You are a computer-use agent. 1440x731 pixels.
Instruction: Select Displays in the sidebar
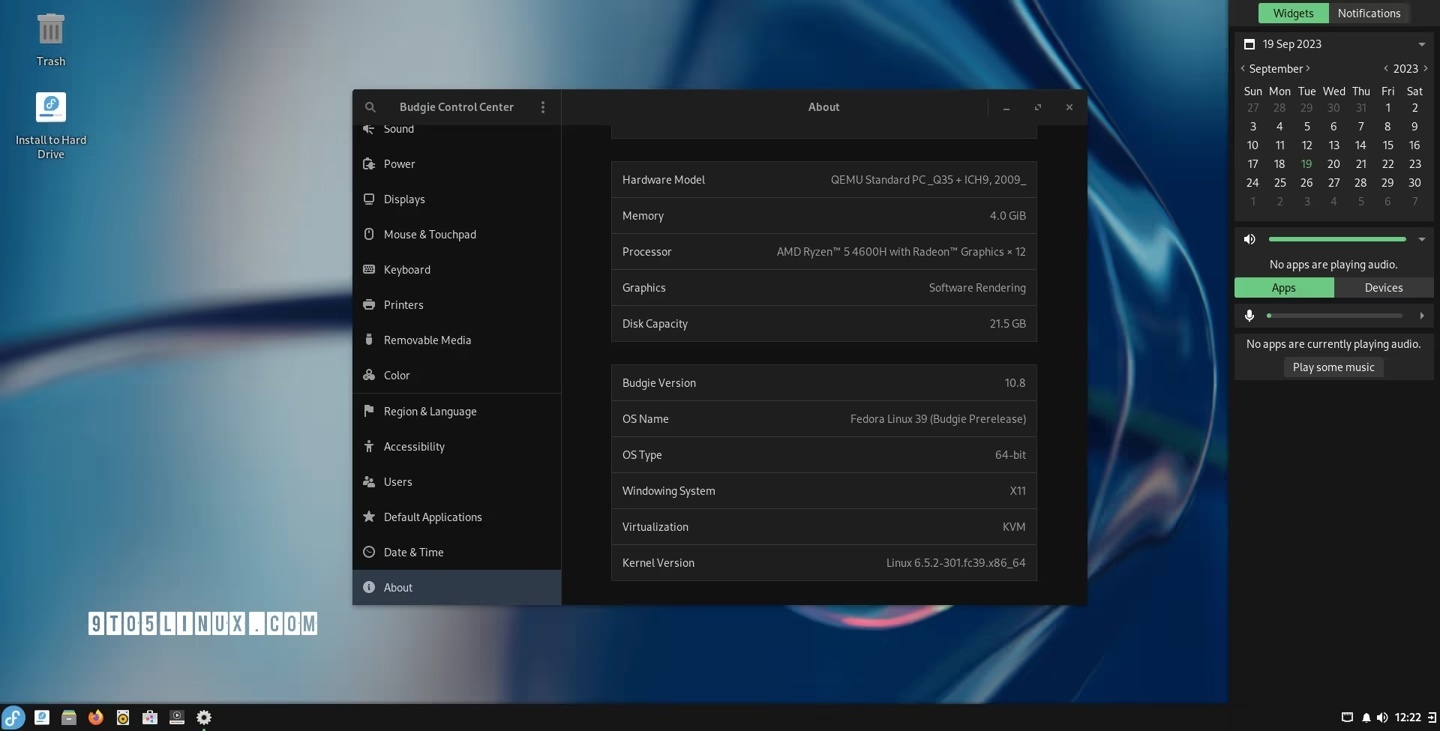(x=457, y=199)
